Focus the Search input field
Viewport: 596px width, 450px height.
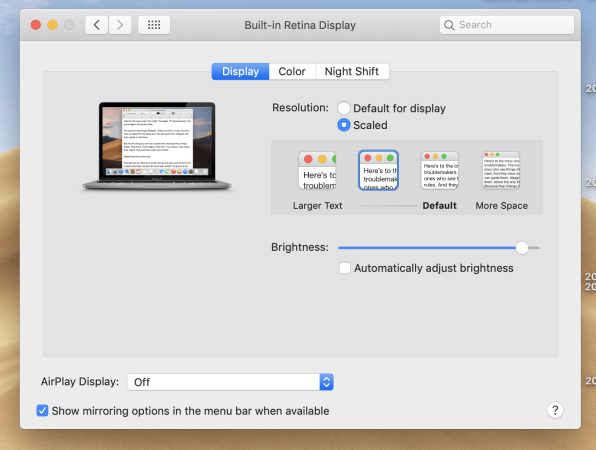[x=507, y=25]
